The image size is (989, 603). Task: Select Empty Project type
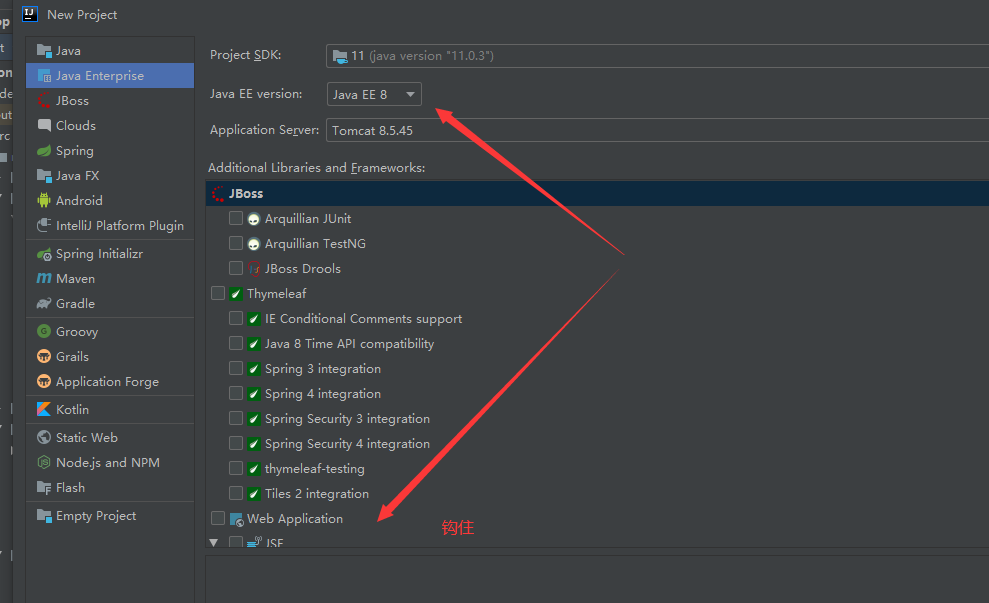[110, 516]
